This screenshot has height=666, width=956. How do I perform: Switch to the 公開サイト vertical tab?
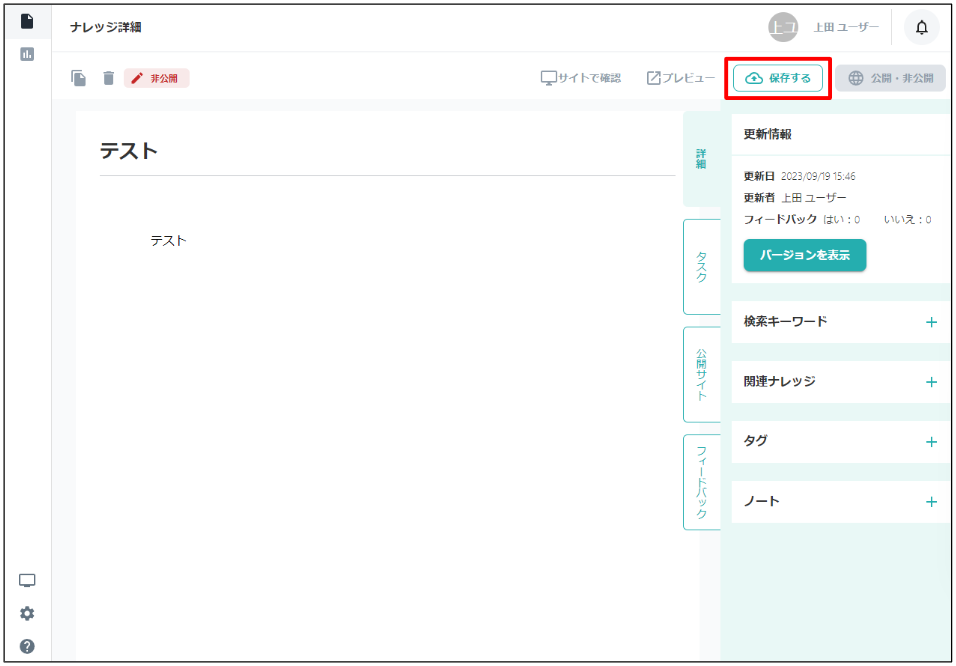point(702,374)
